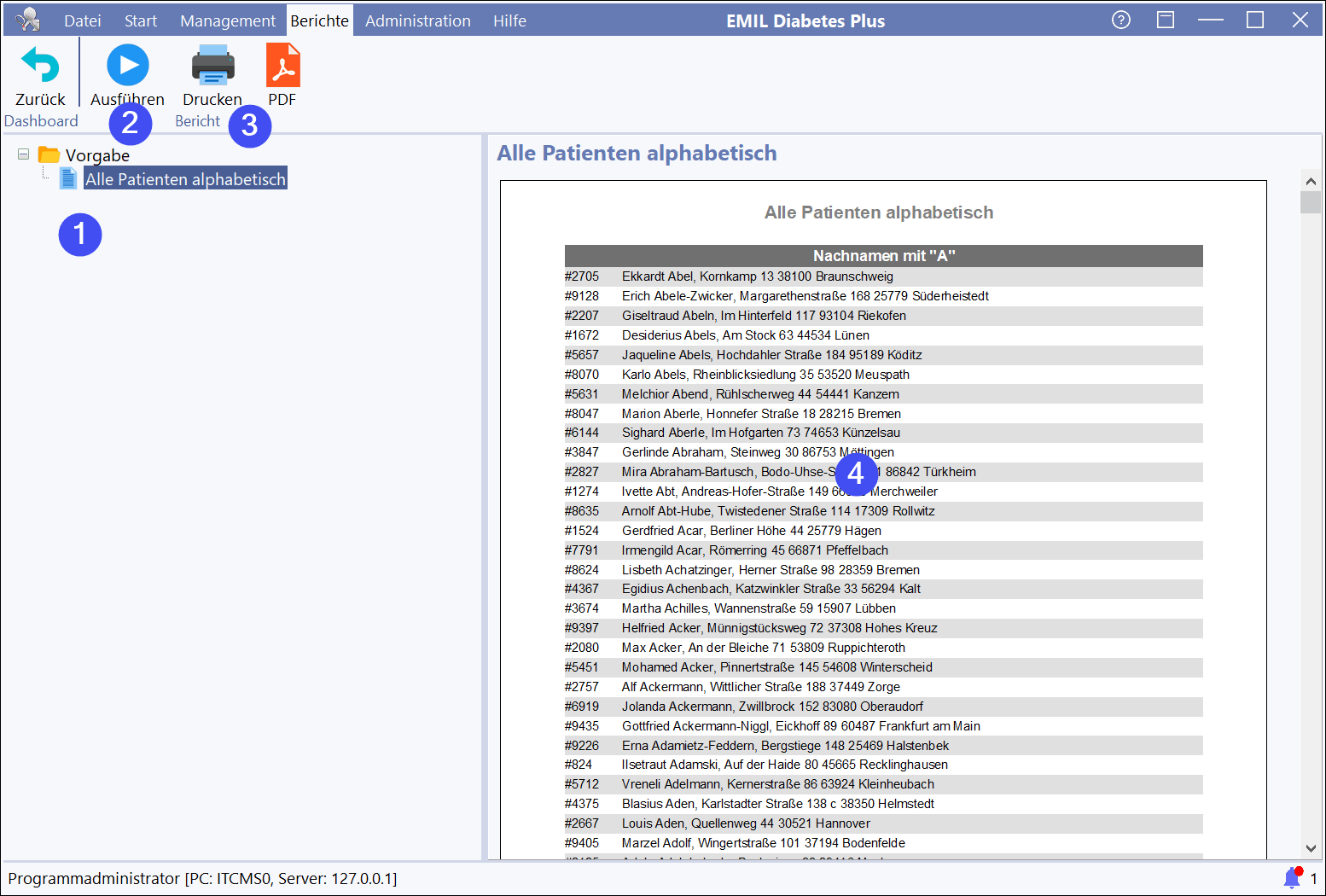Go to the Start tab
1326x896 pixels.
coord(141,20)
